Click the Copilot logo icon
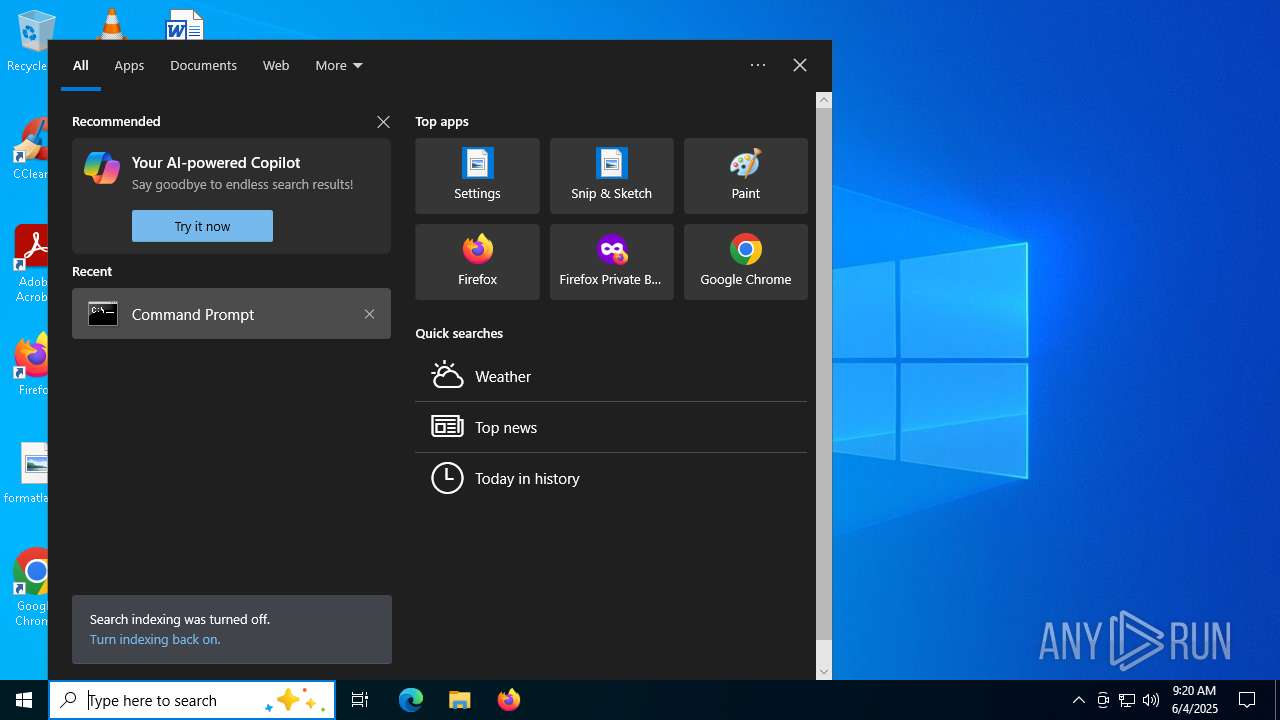The width and height of the screenshot is (1280, 720). click(102, 168)
